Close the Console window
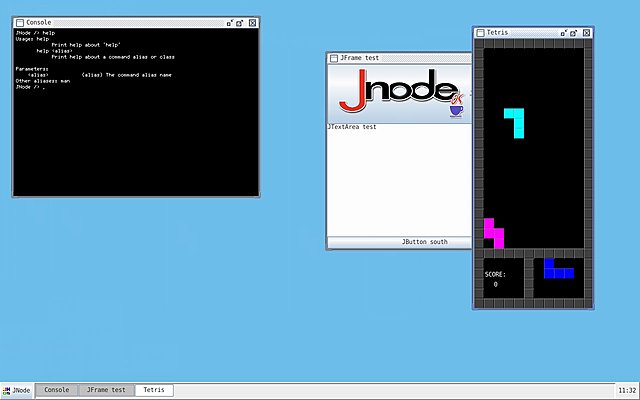This screenshot has width=640, height=400. pos(253,23)
